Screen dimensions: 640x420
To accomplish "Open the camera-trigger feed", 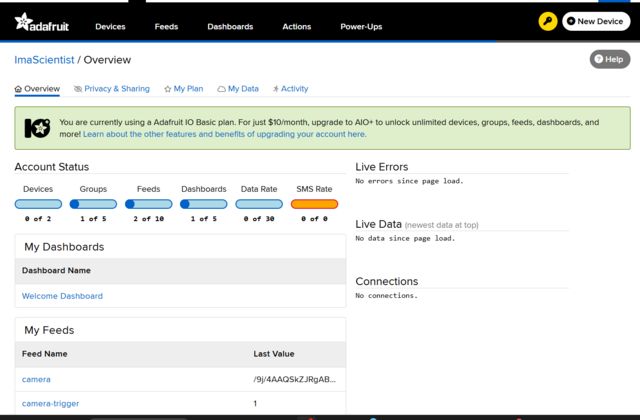I will pyautogui.click(x=51, y=403).
